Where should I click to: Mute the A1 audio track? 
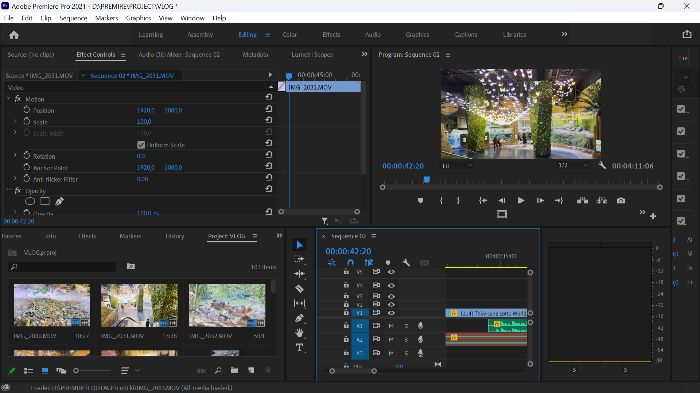[x=391, y=326]
